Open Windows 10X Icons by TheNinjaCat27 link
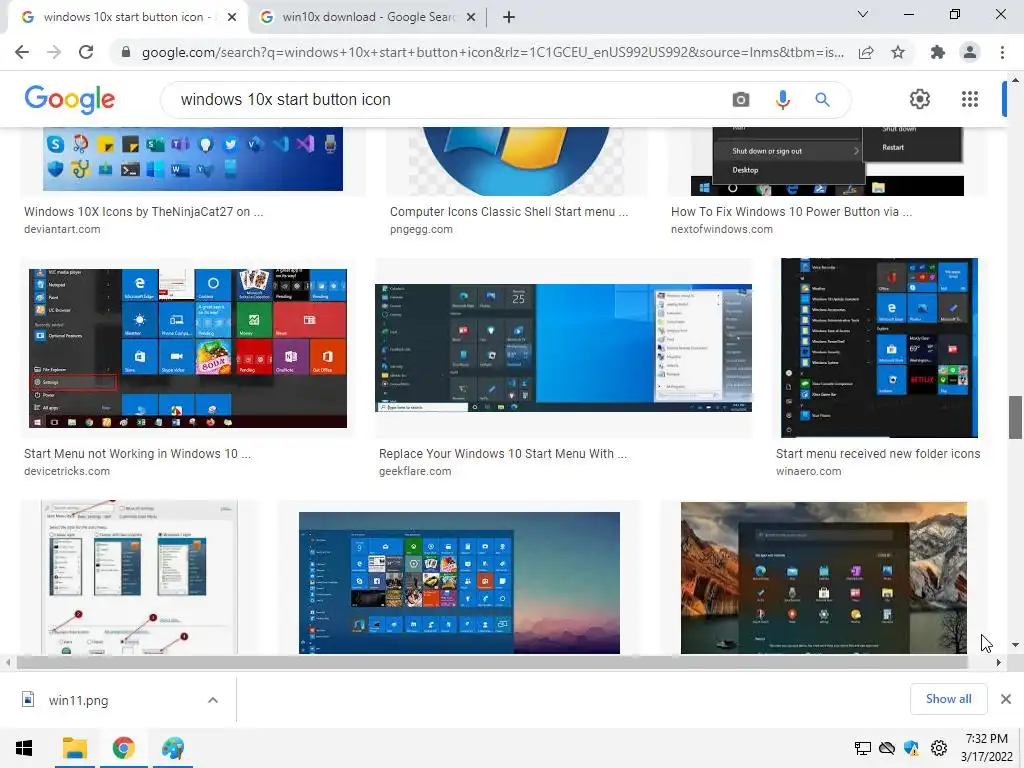1024x768 pixels. (x=144, y=212)
